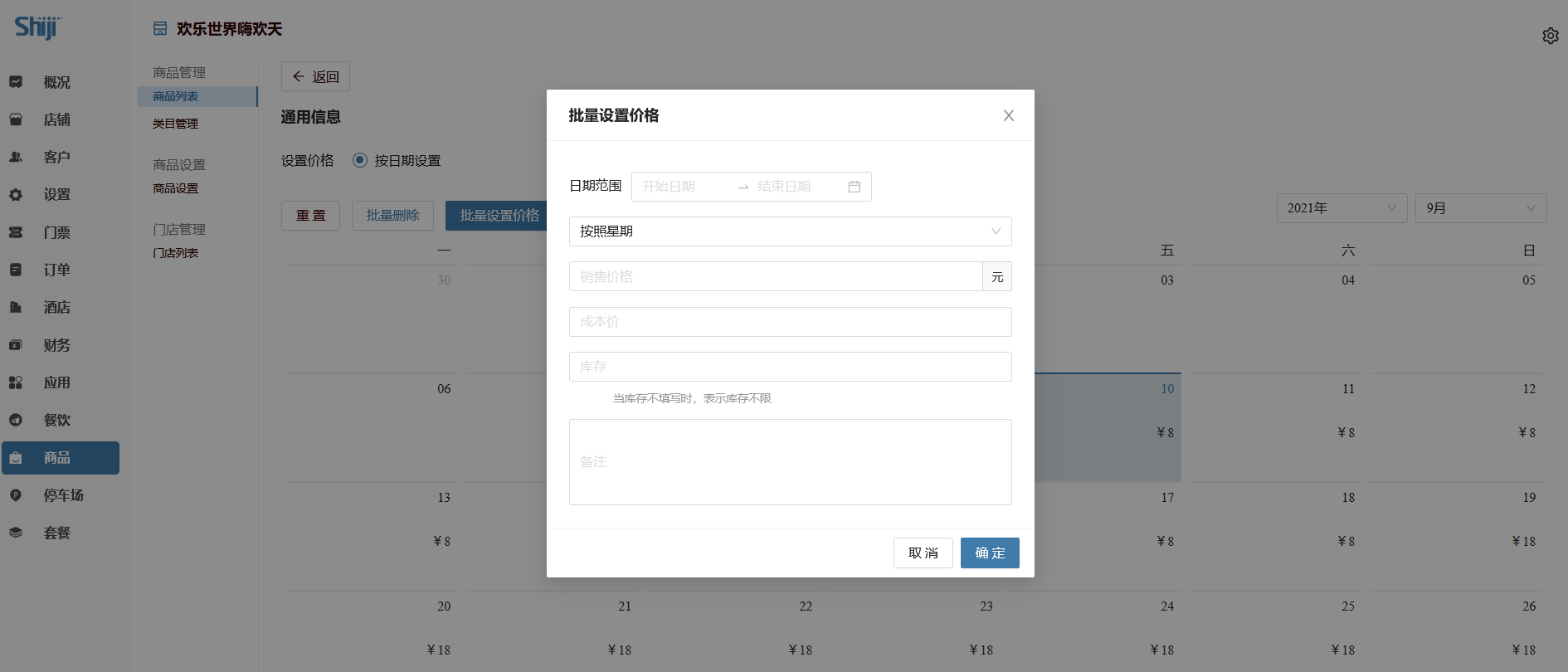Viewport: 1568px width, 672px height.
Task: Select calendar day 13 cell
Action: pos(371,536)
